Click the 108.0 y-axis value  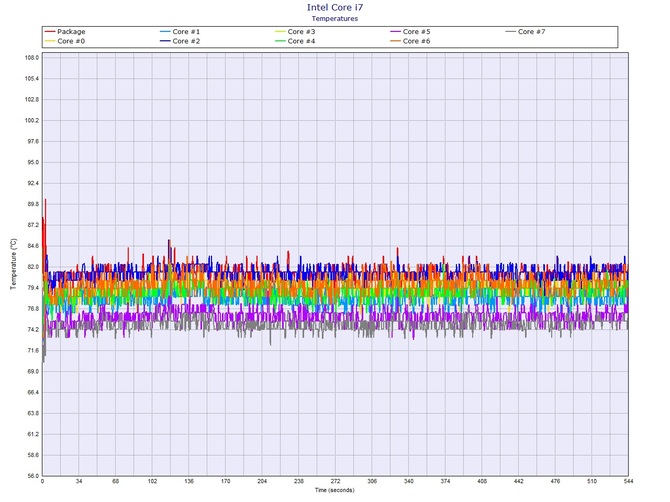point(32,58)
